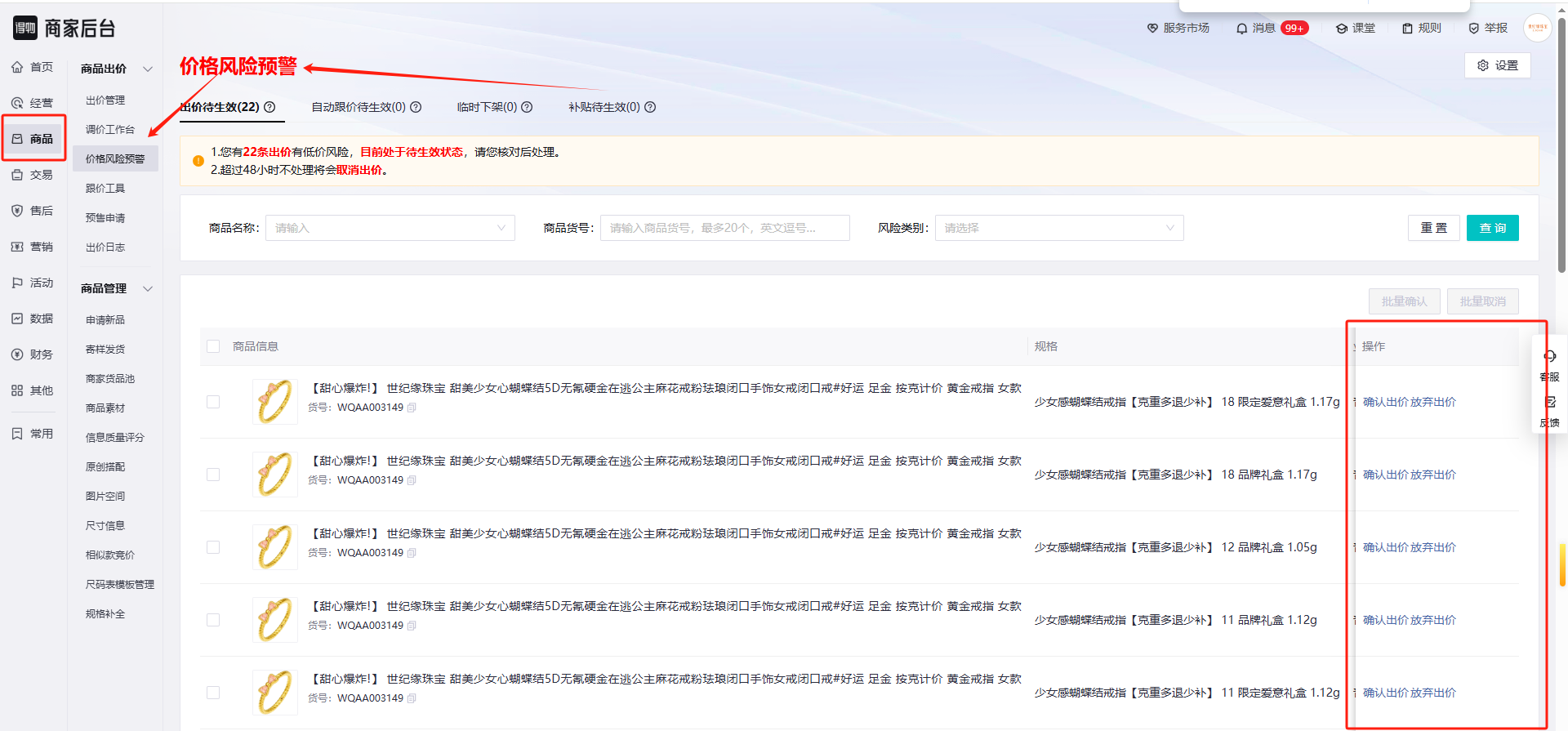Switch to the 自动跟价待生效(0) tab
Image resolution: width=1568 pixels, height=731 pixels.
[359, 107]
